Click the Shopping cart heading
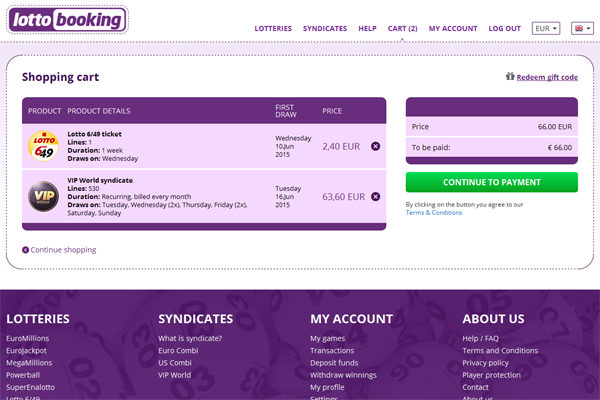600x400 pixels. (60, 77)
